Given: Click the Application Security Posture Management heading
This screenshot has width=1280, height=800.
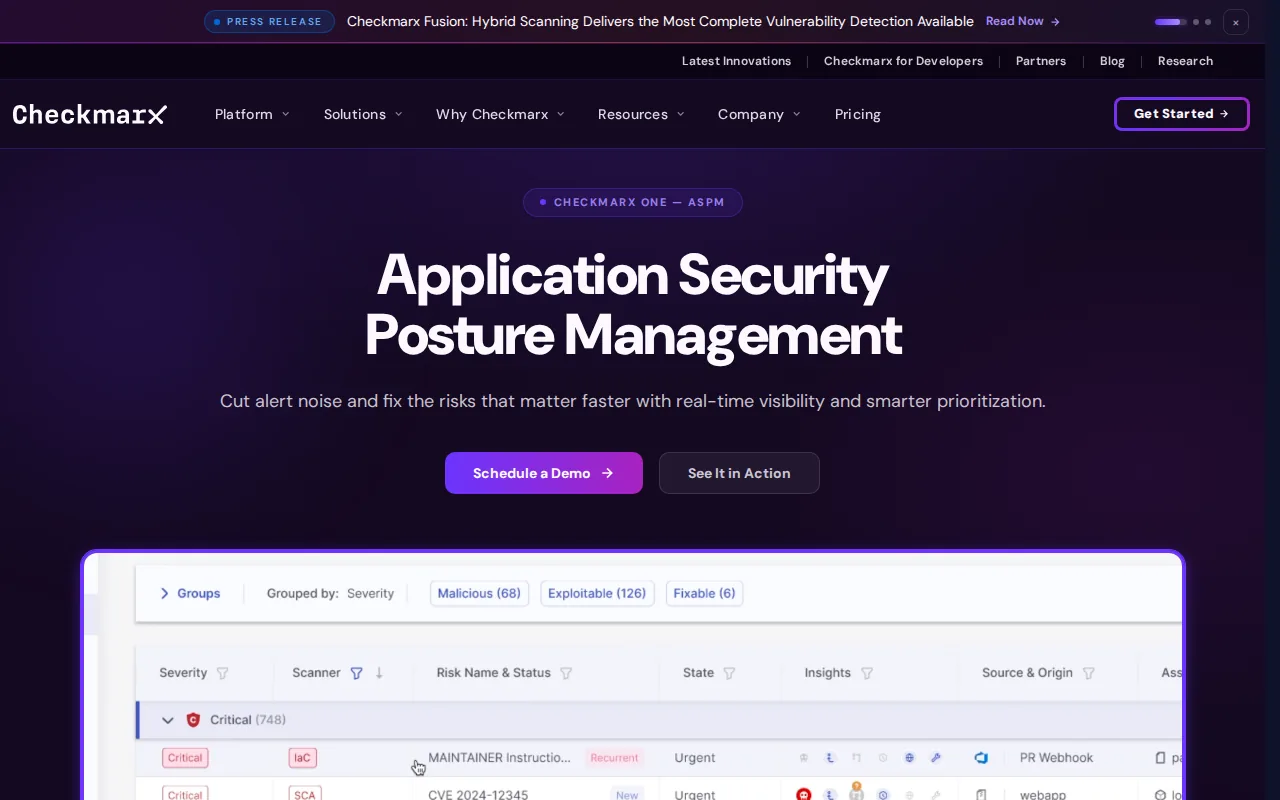Looking at the screenshot, I should click(633, 304).
